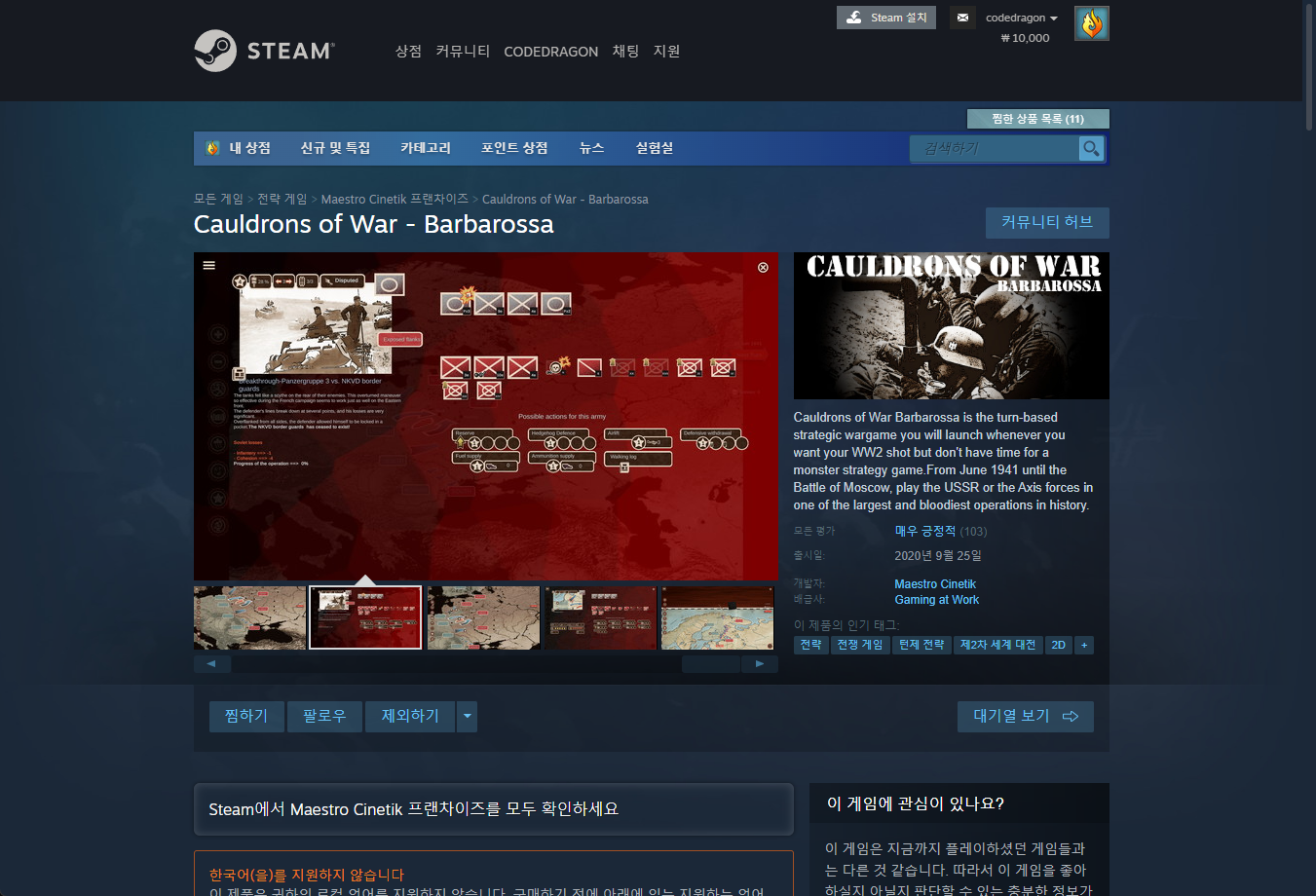Click the 팔로우 follow button

(x=324, y=716)
